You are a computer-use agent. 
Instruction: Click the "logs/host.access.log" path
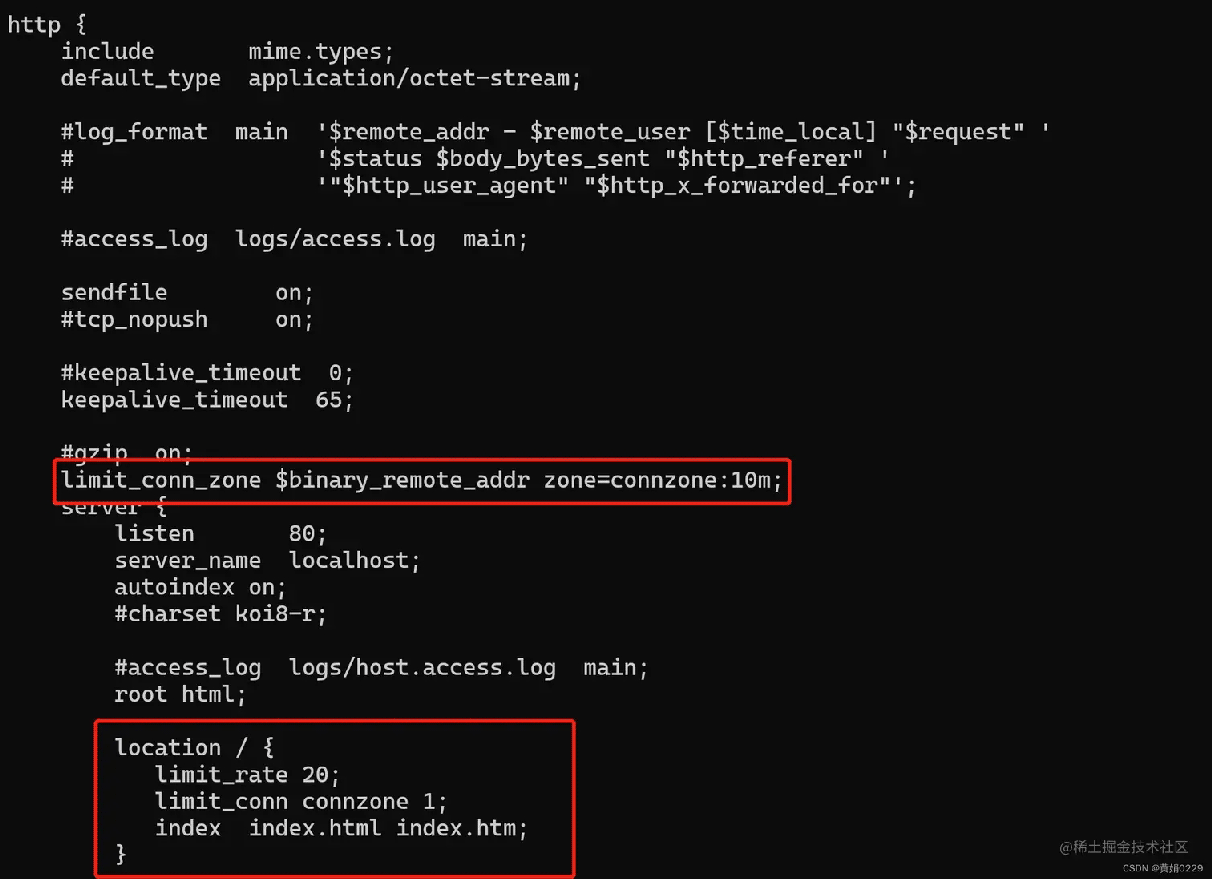click(x=422, y=667)
